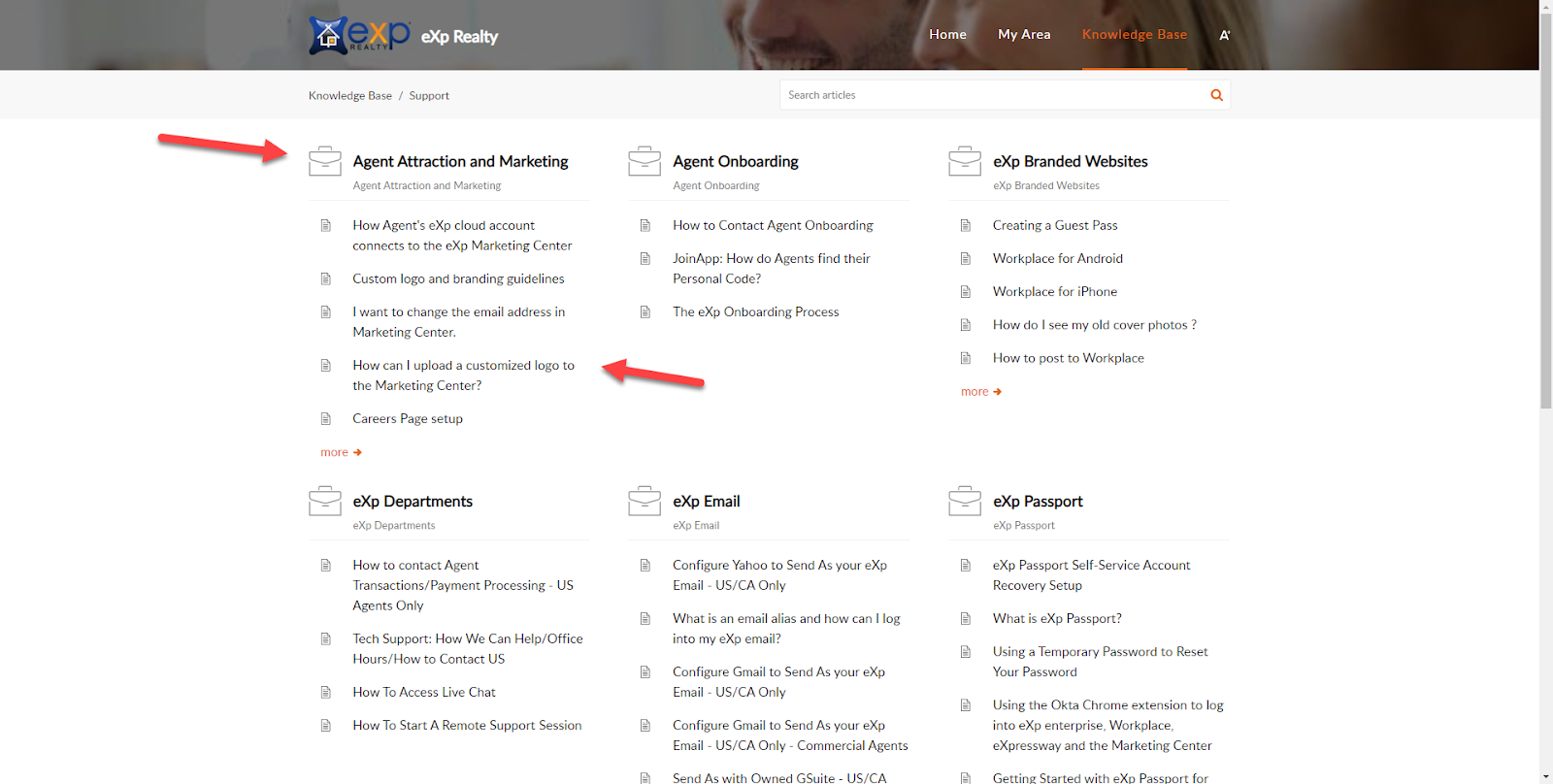The image size is (1553, 784).
Task: Click document icon beside How to post to Workplace
Action: coord(966,358)
